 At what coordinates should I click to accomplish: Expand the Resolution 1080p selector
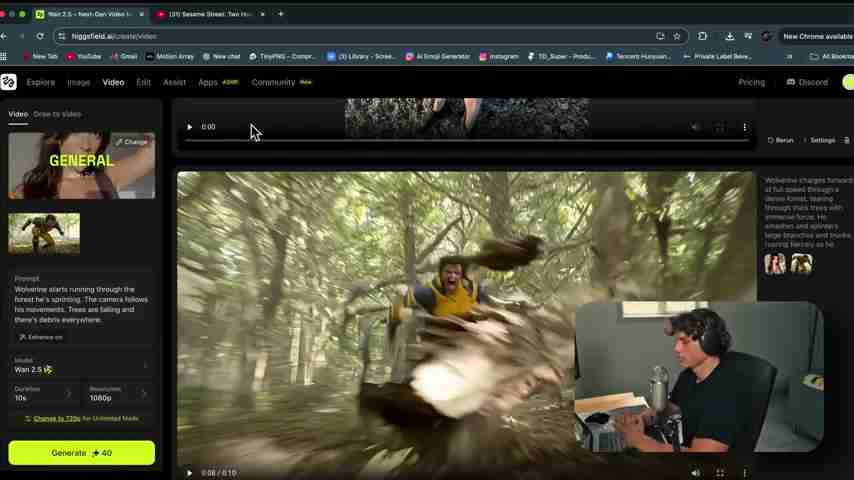[119, 393]
